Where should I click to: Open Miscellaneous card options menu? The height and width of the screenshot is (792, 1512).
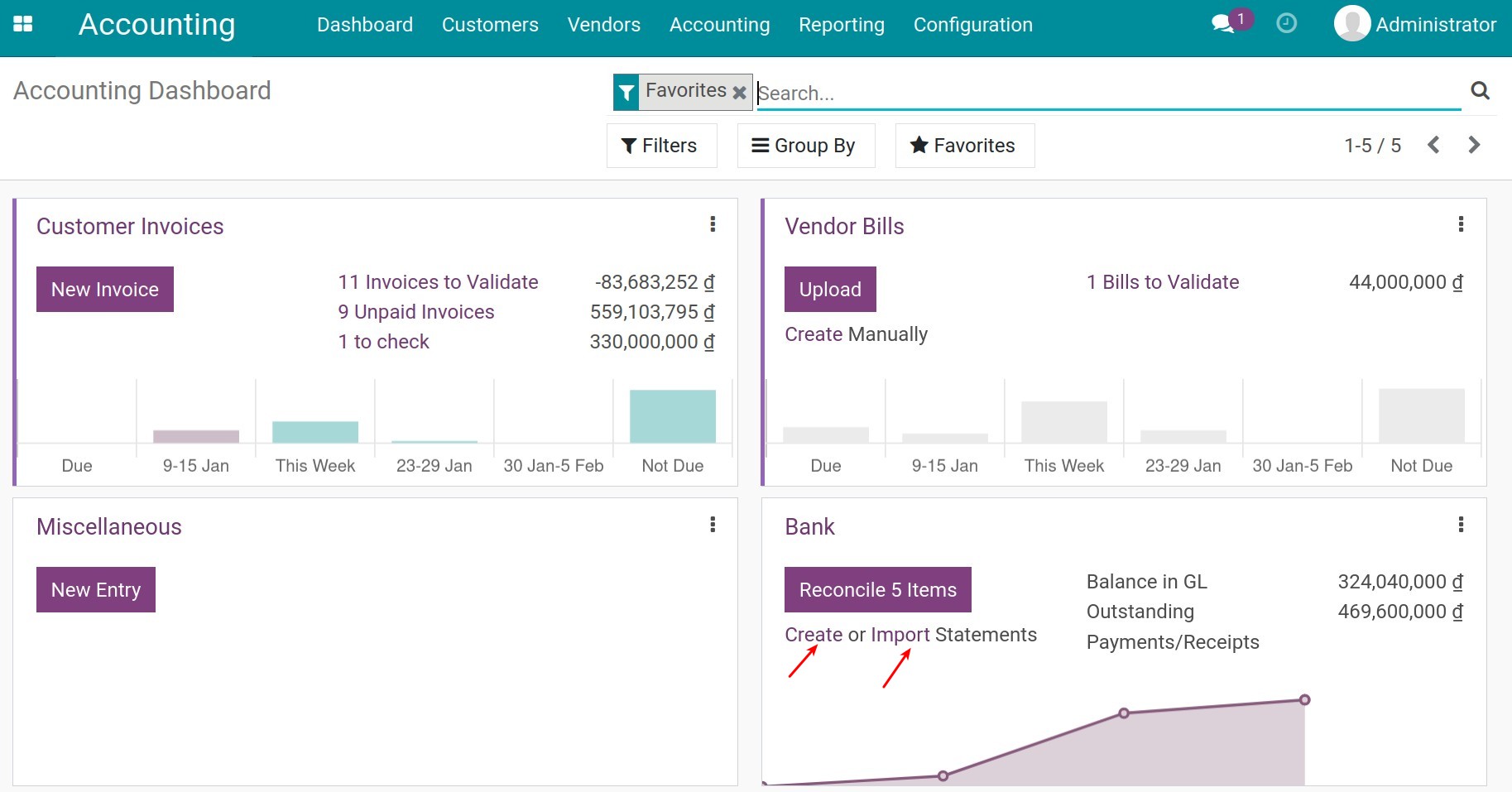pyautogui.click(x=712, y=524)
